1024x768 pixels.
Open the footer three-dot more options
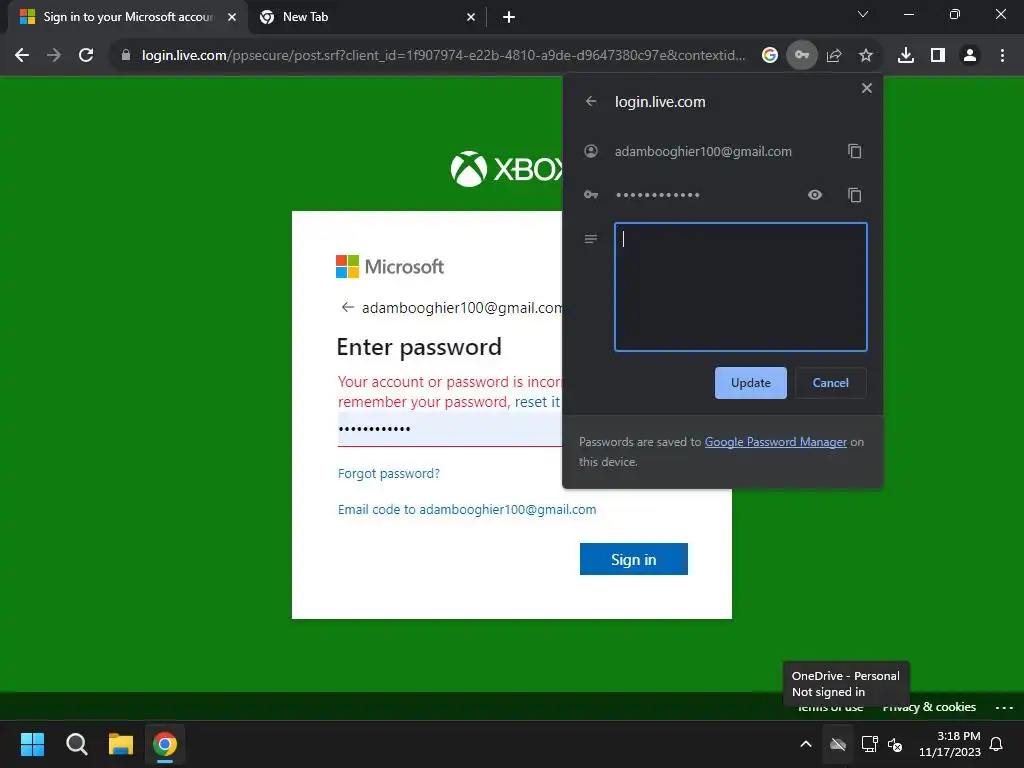(1004, 707)
